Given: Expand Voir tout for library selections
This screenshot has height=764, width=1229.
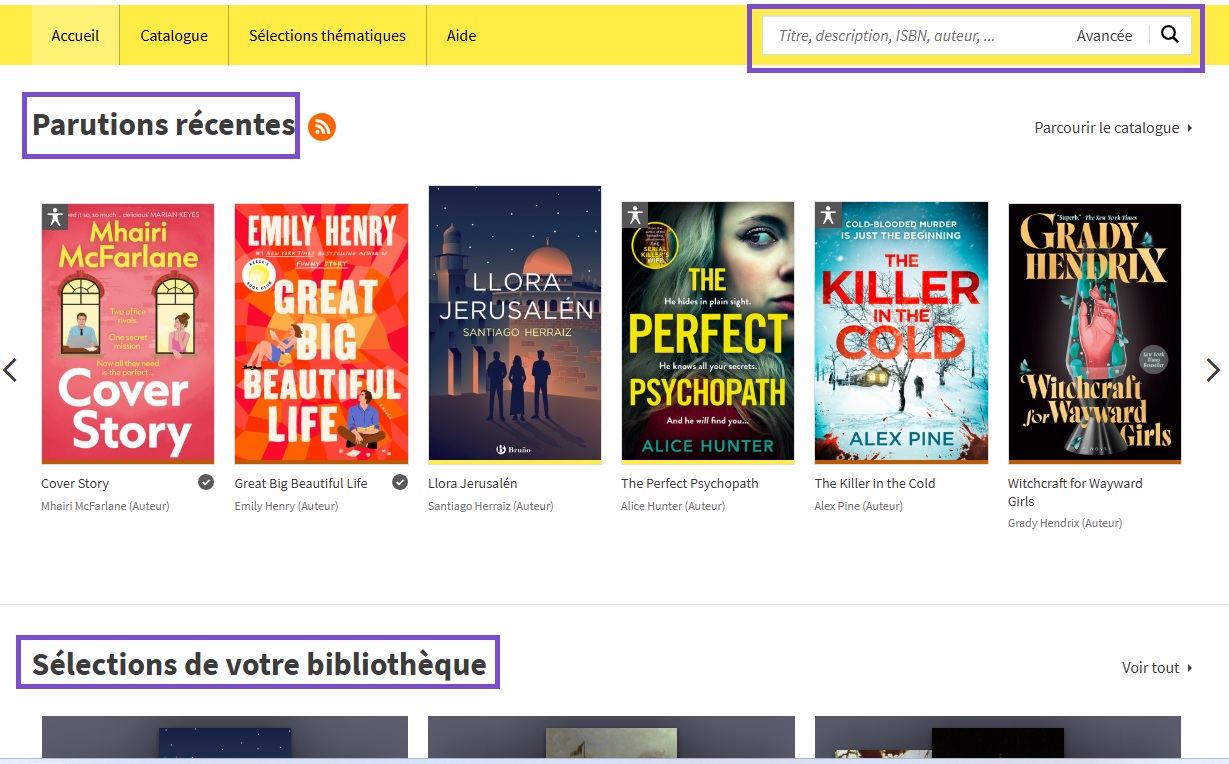Looking at the screenshot, I should [x=1157, y=668].
